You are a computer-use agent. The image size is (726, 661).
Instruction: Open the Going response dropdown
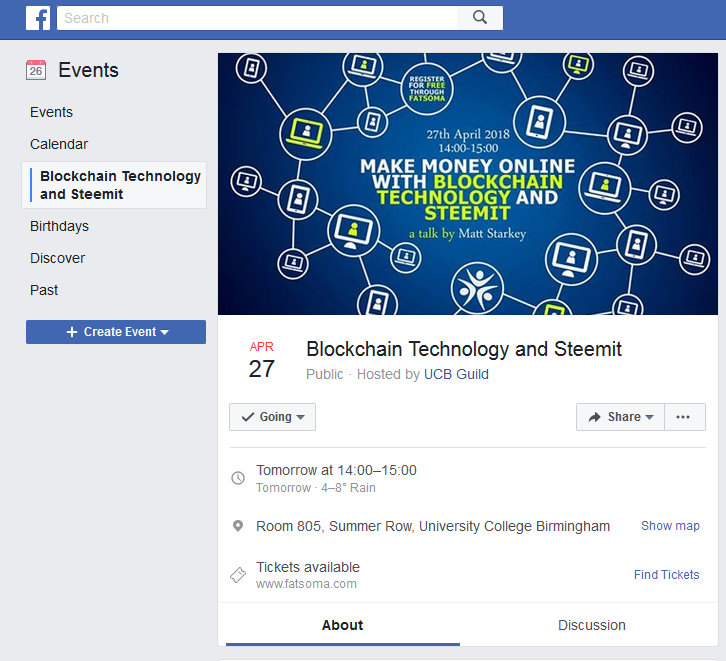272,417
